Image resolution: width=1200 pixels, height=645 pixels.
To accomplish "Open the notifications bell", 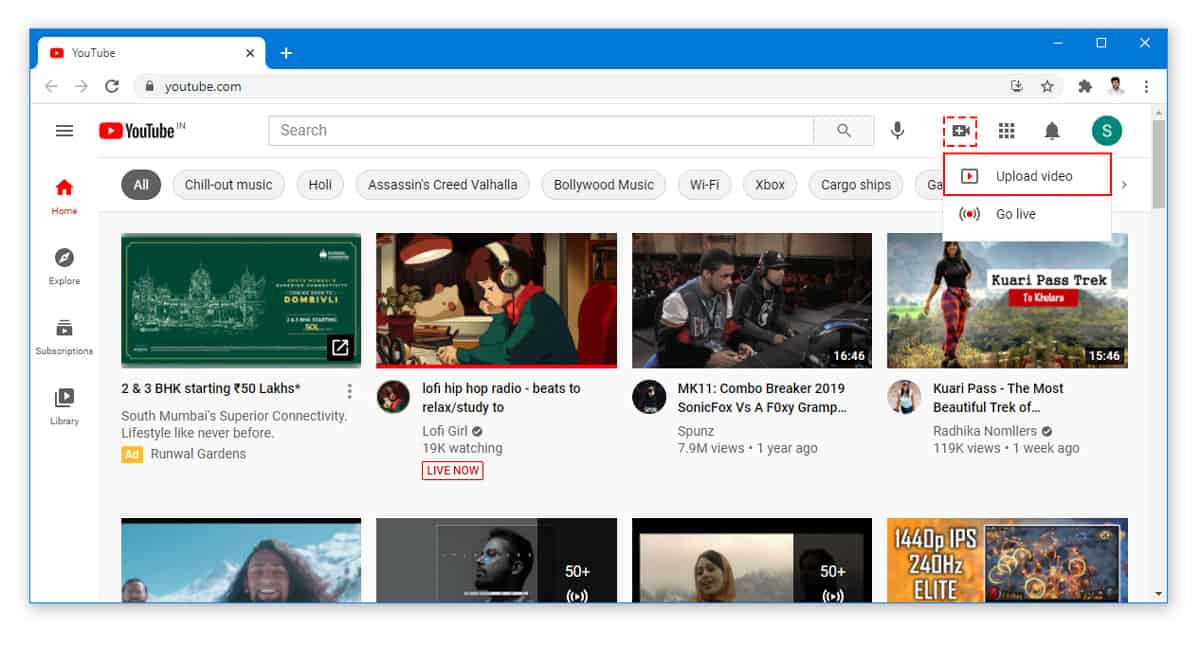I will [1052, 130].
